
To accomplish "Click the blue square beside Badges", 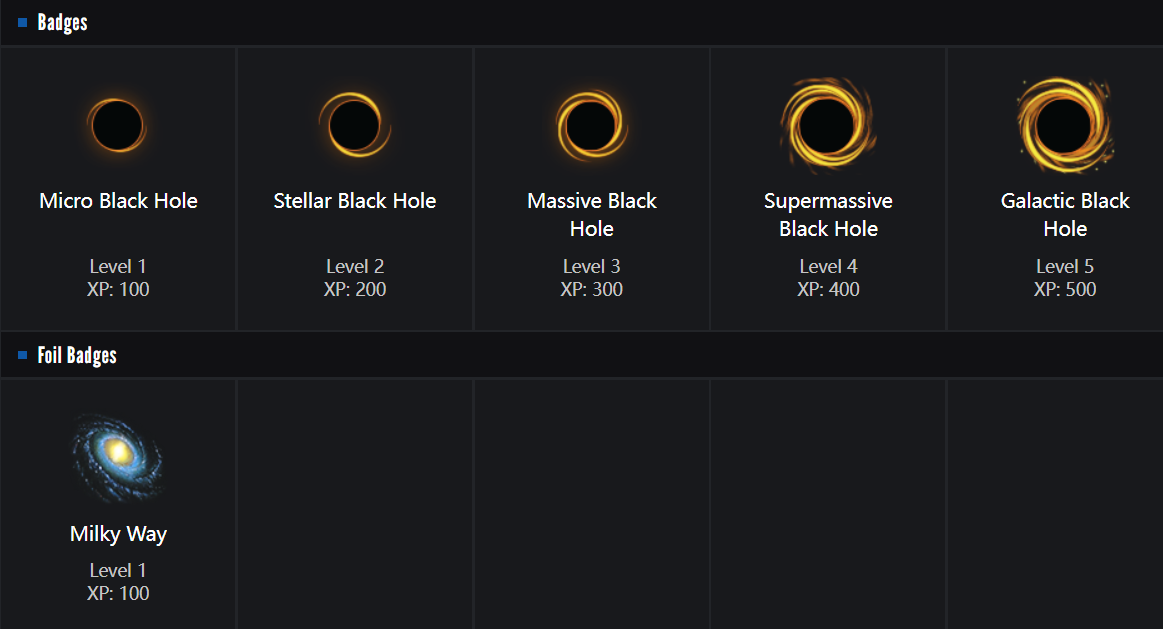I will pyautogui.click(x=23, y=23).
